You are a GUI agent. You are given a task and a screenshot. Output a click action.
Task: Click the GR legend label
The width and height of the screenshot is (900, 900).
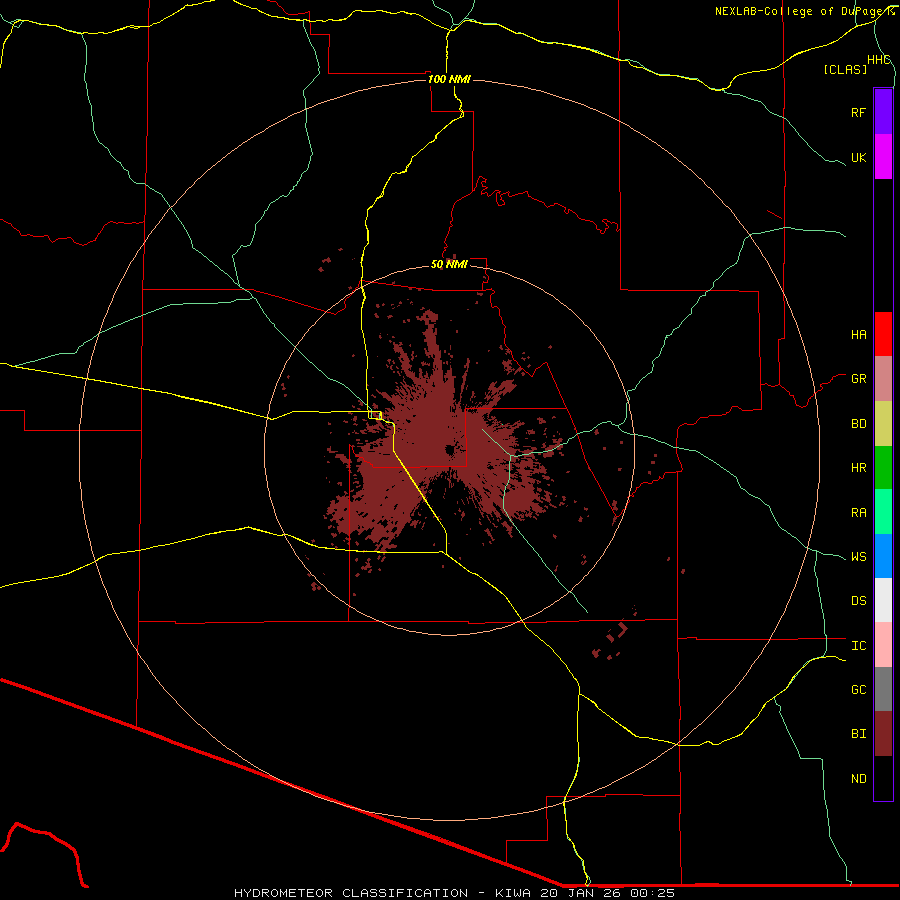[x=859, y=379]
